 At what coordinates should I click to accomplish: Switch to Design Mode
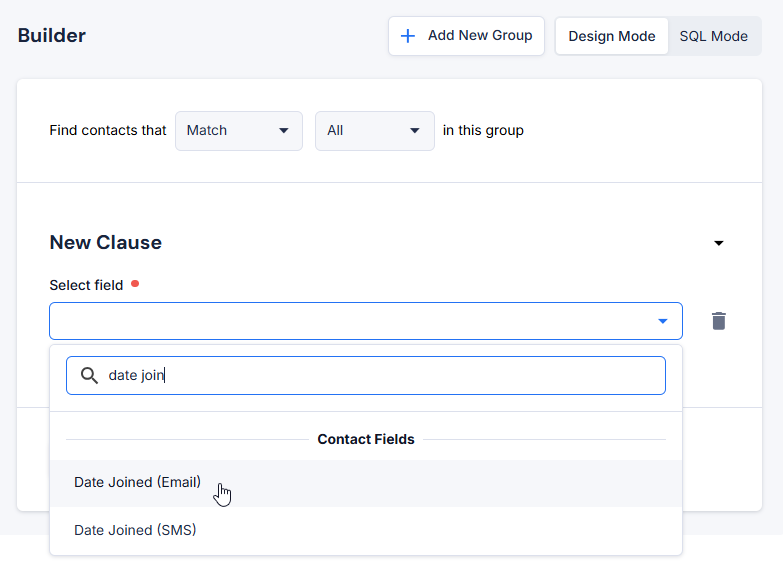pyautogui.click(x=611, y=36)
